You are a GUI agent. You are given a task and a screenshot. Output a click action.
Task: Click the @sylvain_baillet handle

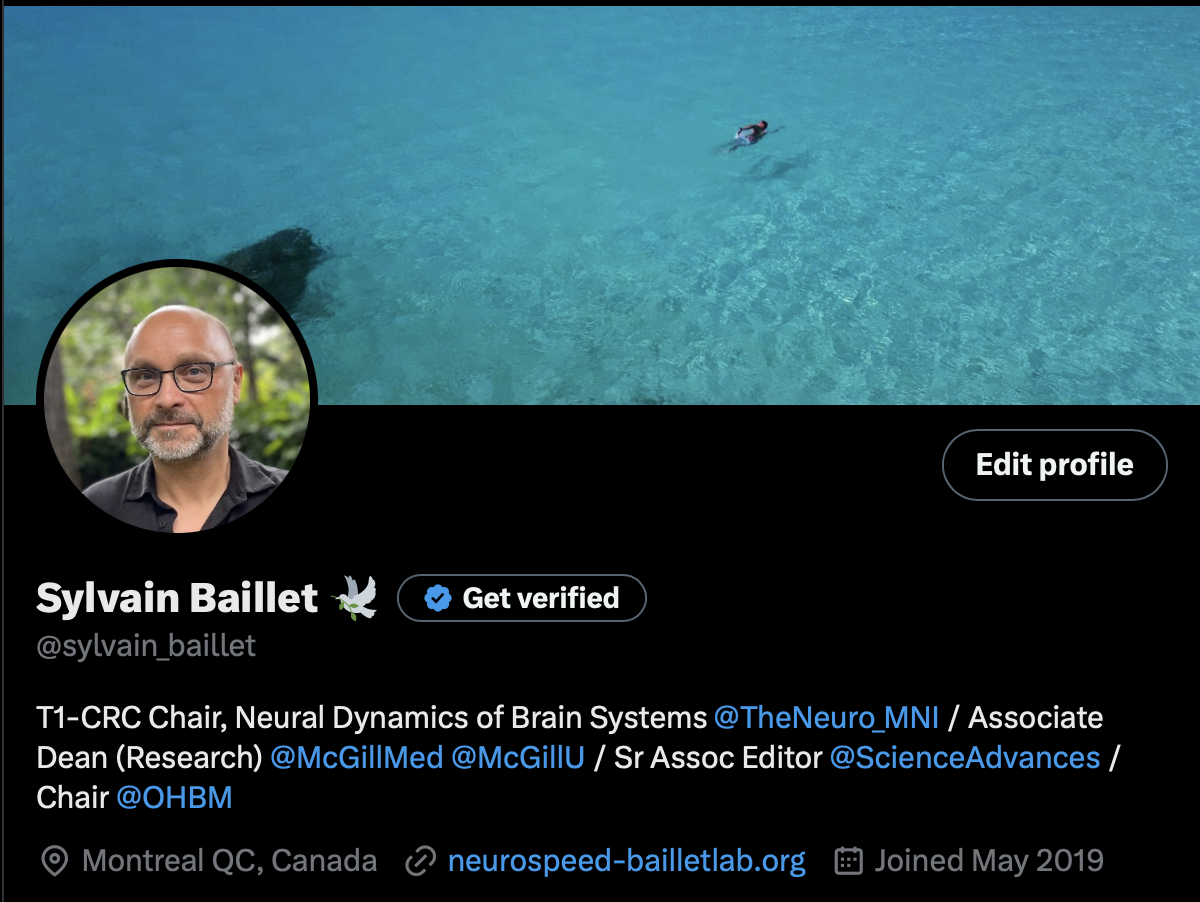pos(146,647)
